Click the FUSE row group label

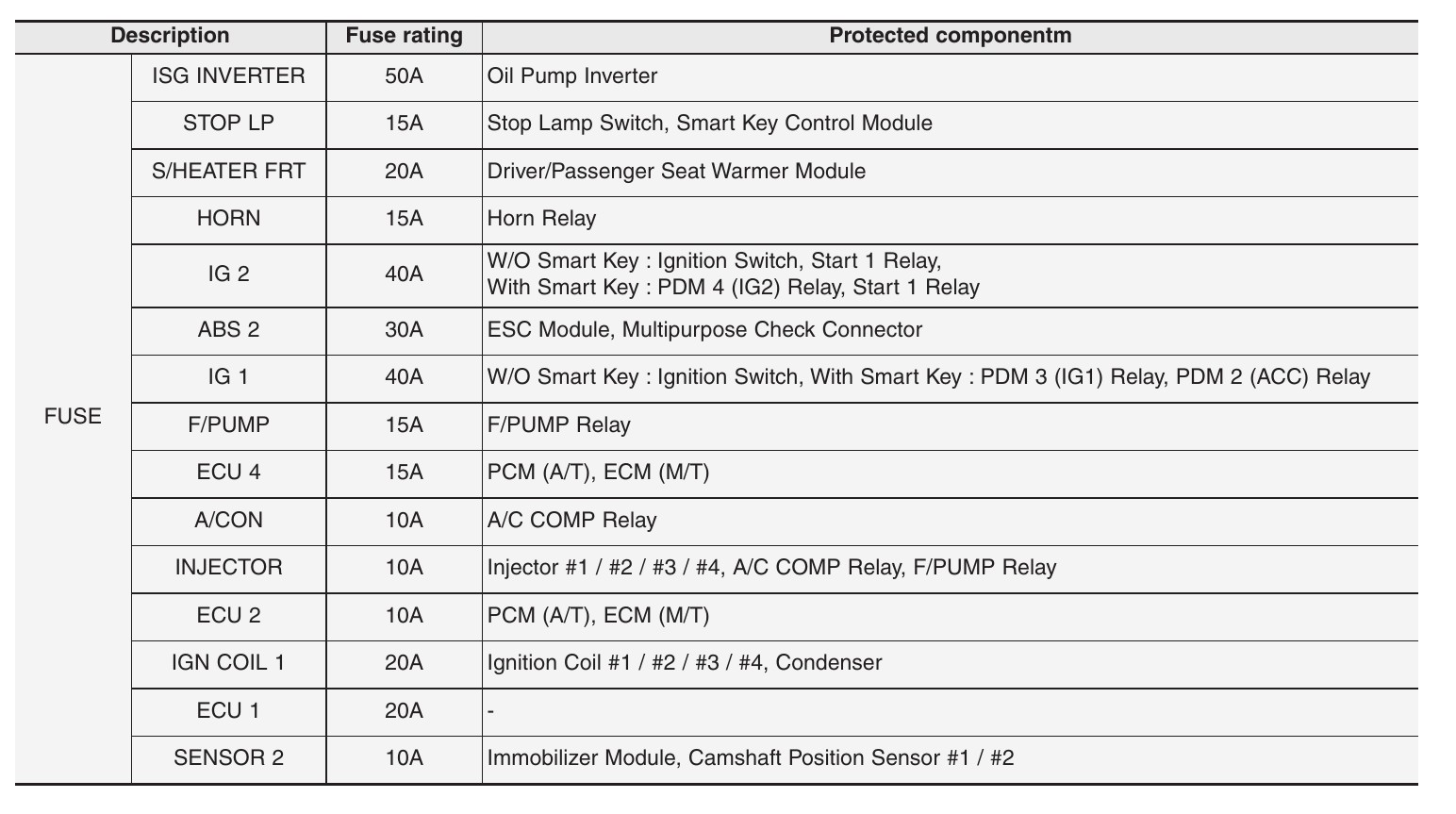(73, 417)
